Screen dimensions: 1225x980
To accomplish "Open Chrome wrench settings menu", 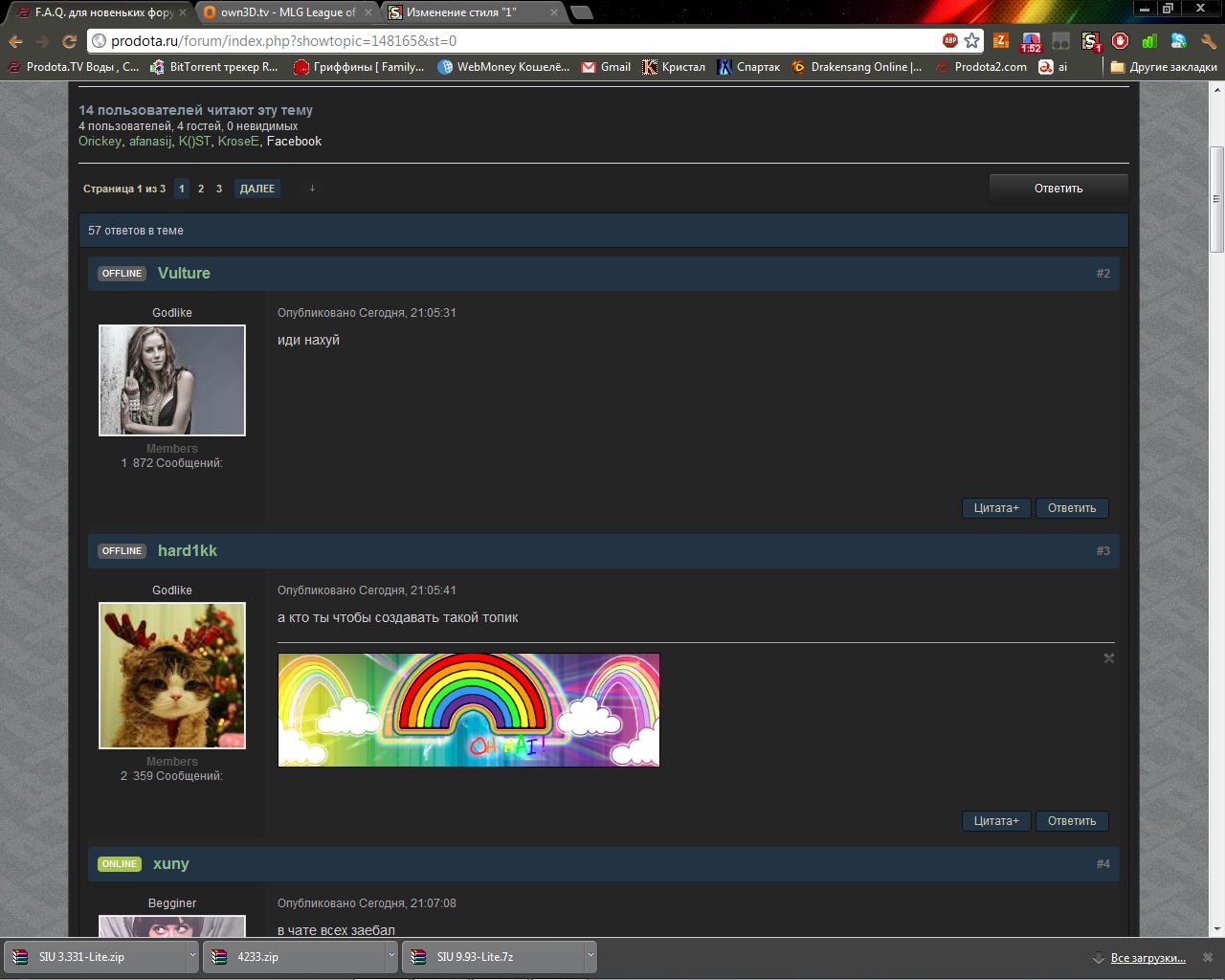I will pyautogui.click(x=1208, y=41).
